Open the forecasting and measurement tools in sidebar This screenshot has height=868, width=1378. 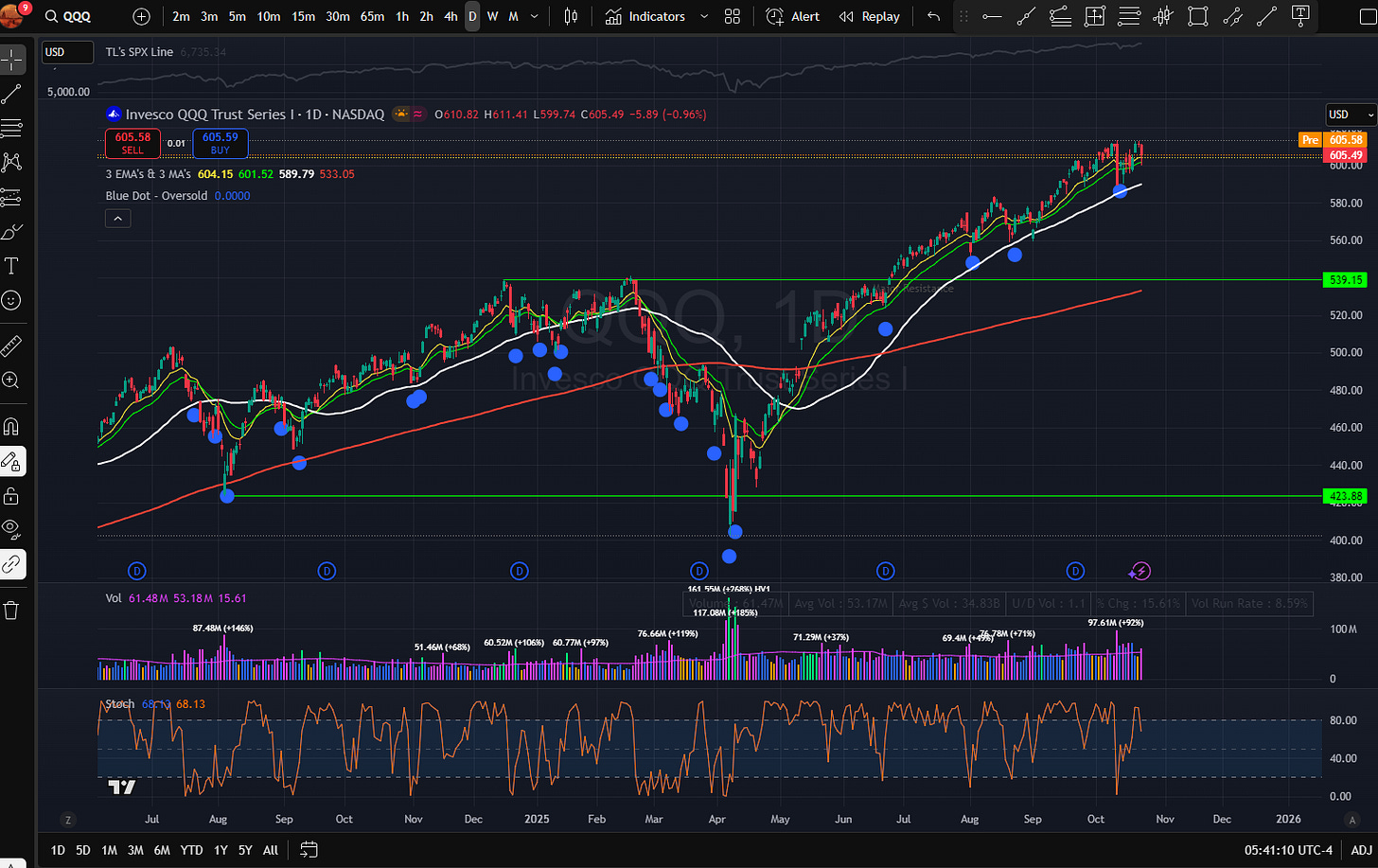click(12, 197)
